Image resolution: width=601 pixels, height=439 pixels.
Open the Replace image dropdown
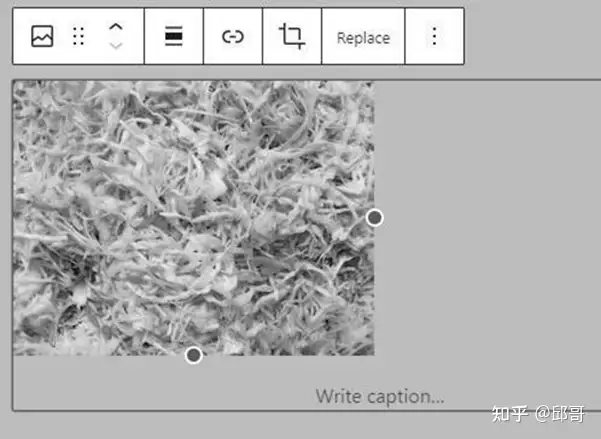[x=363, y=38]
